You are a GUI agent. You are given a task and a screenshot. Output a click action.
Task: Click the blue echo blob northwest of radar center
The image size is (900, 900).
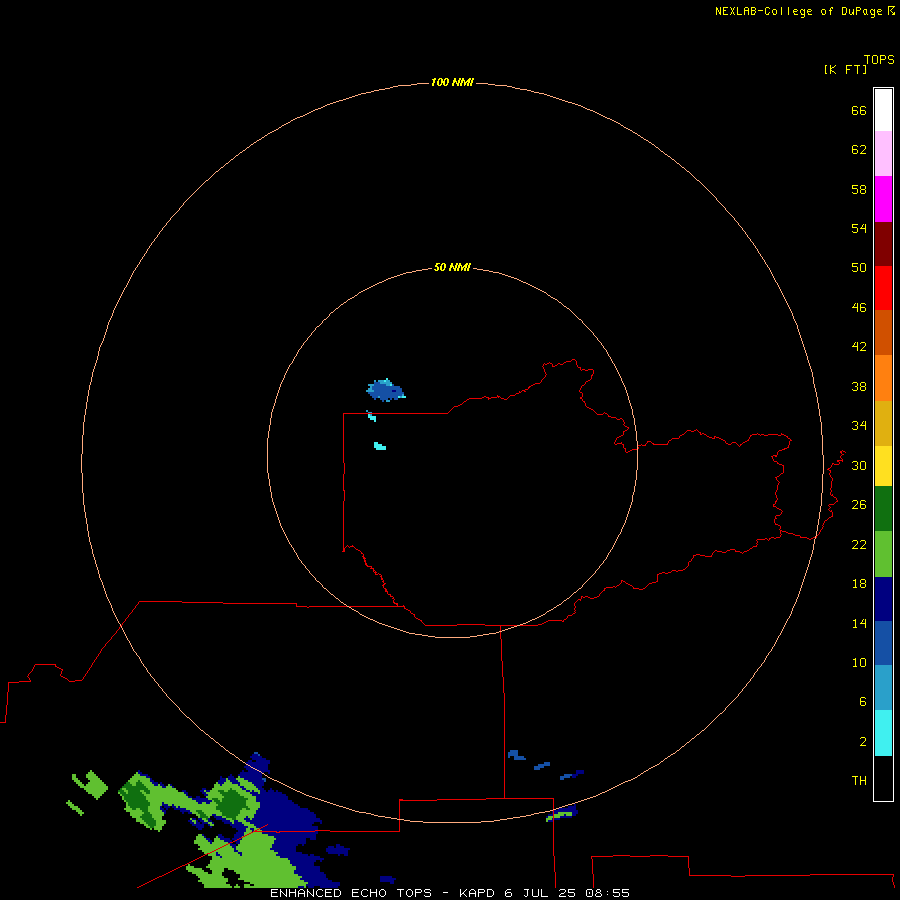(x=385, y=390)
